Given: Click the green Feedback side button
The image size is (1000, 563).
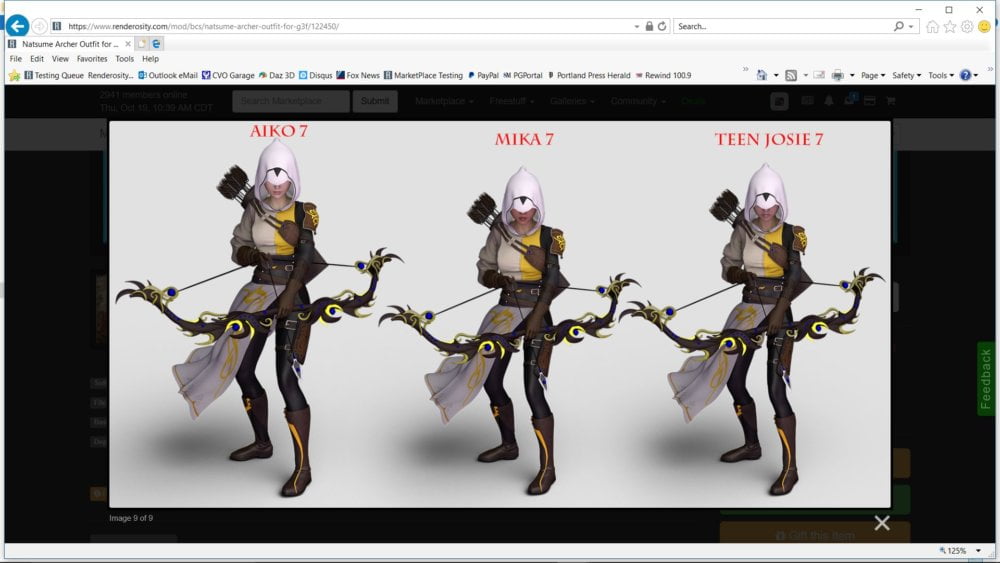Looking at the screenshot, I should pyautogui.click(x=986, y=379).
